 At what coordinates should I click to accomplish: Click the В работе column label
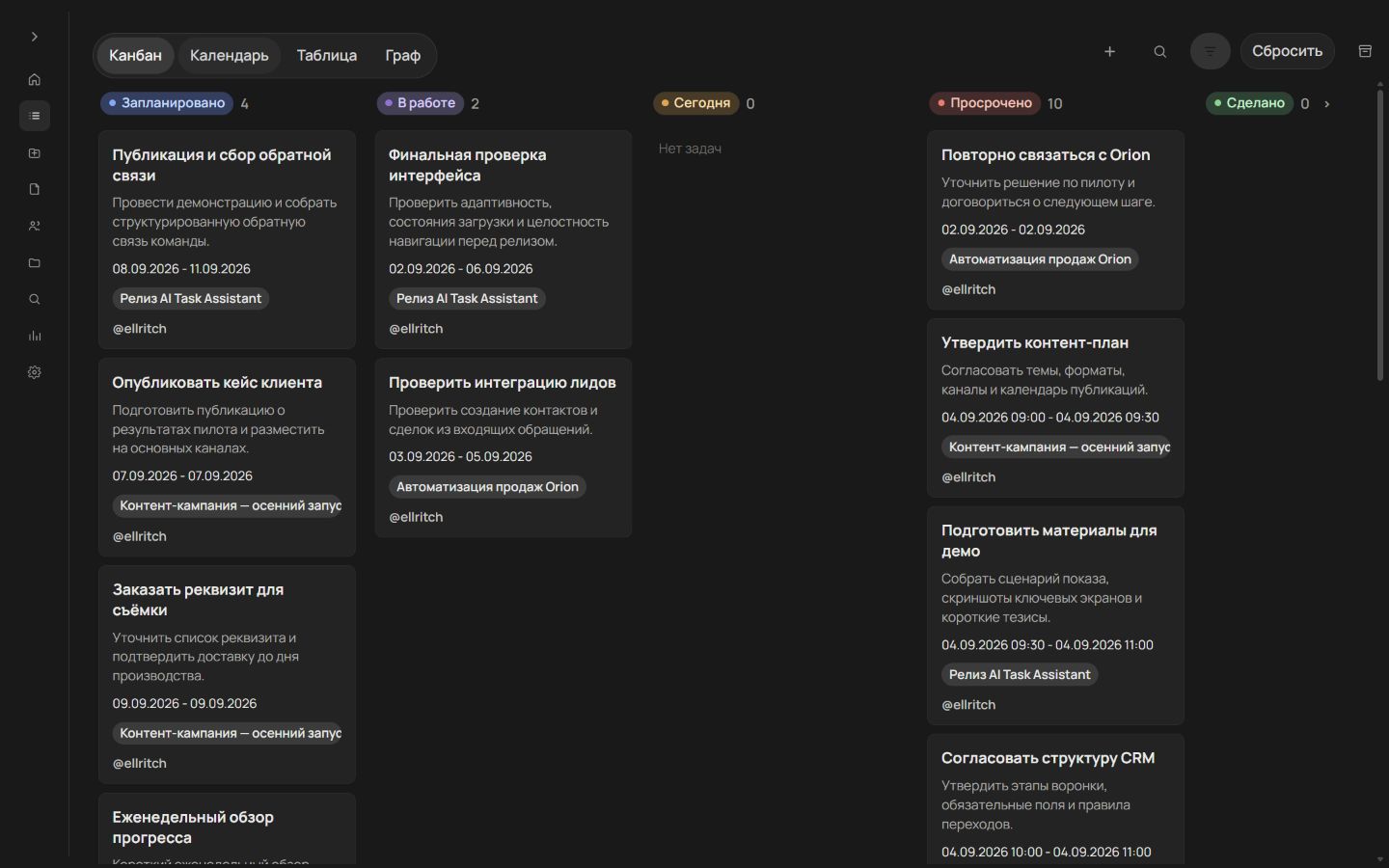[421, 103]
